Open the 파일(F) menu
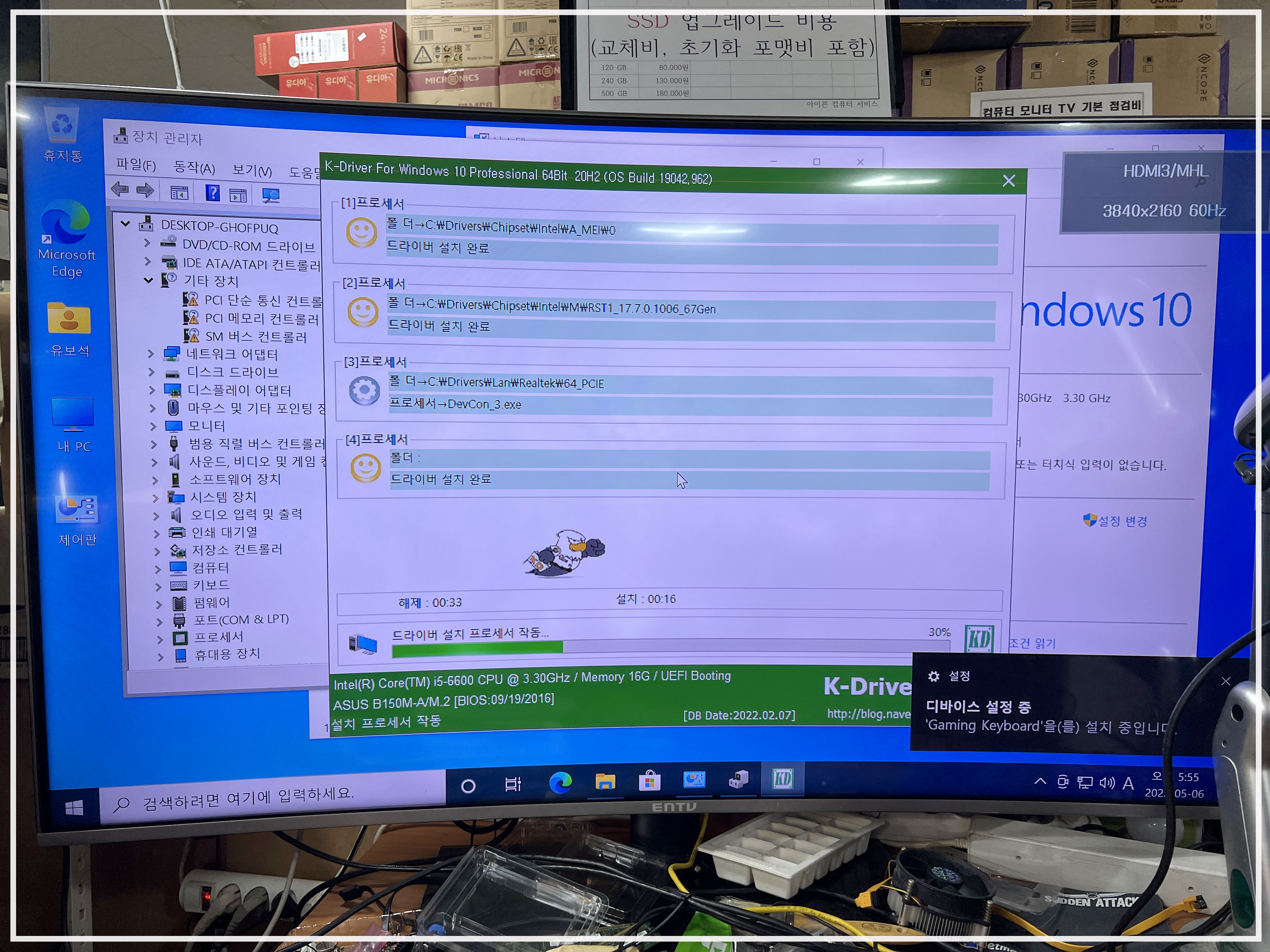 135,165
